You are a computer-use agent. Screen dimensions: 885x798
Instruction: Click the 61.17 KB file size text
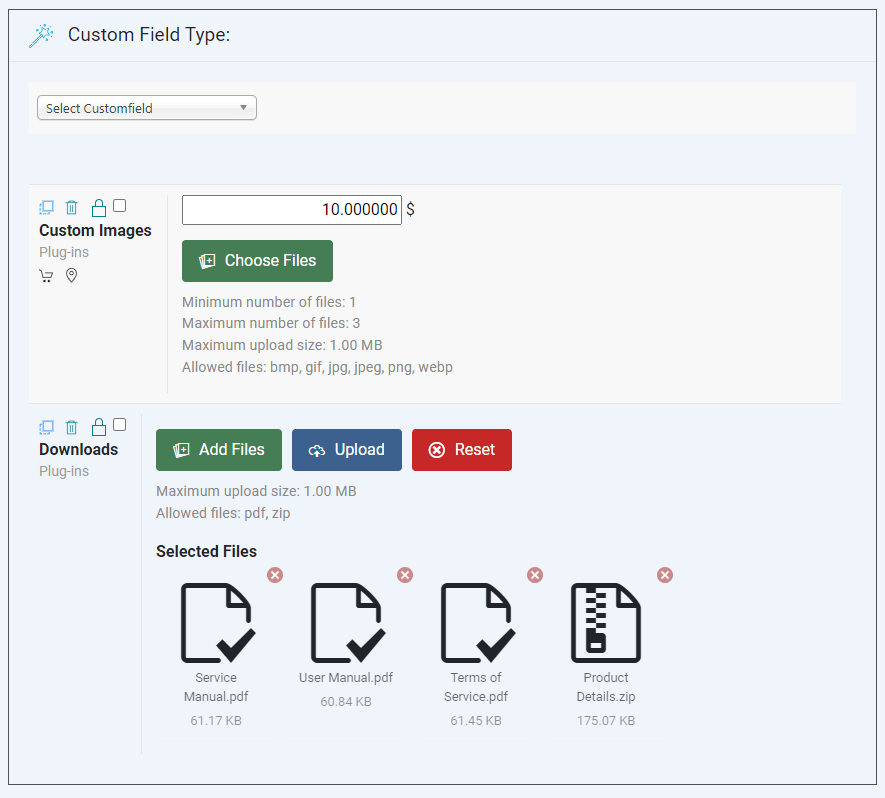216,721
